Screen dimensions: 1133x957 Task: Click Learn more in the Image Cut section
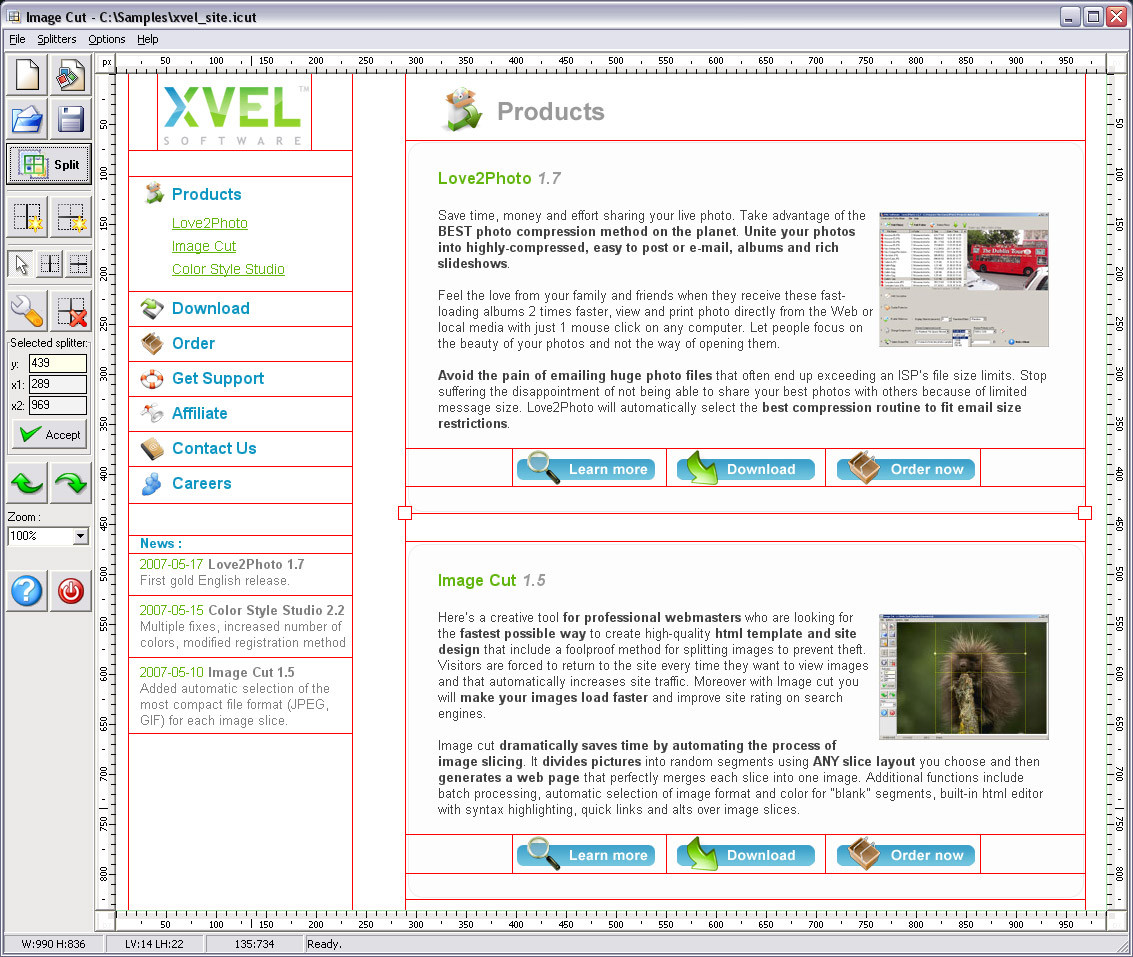586,854
